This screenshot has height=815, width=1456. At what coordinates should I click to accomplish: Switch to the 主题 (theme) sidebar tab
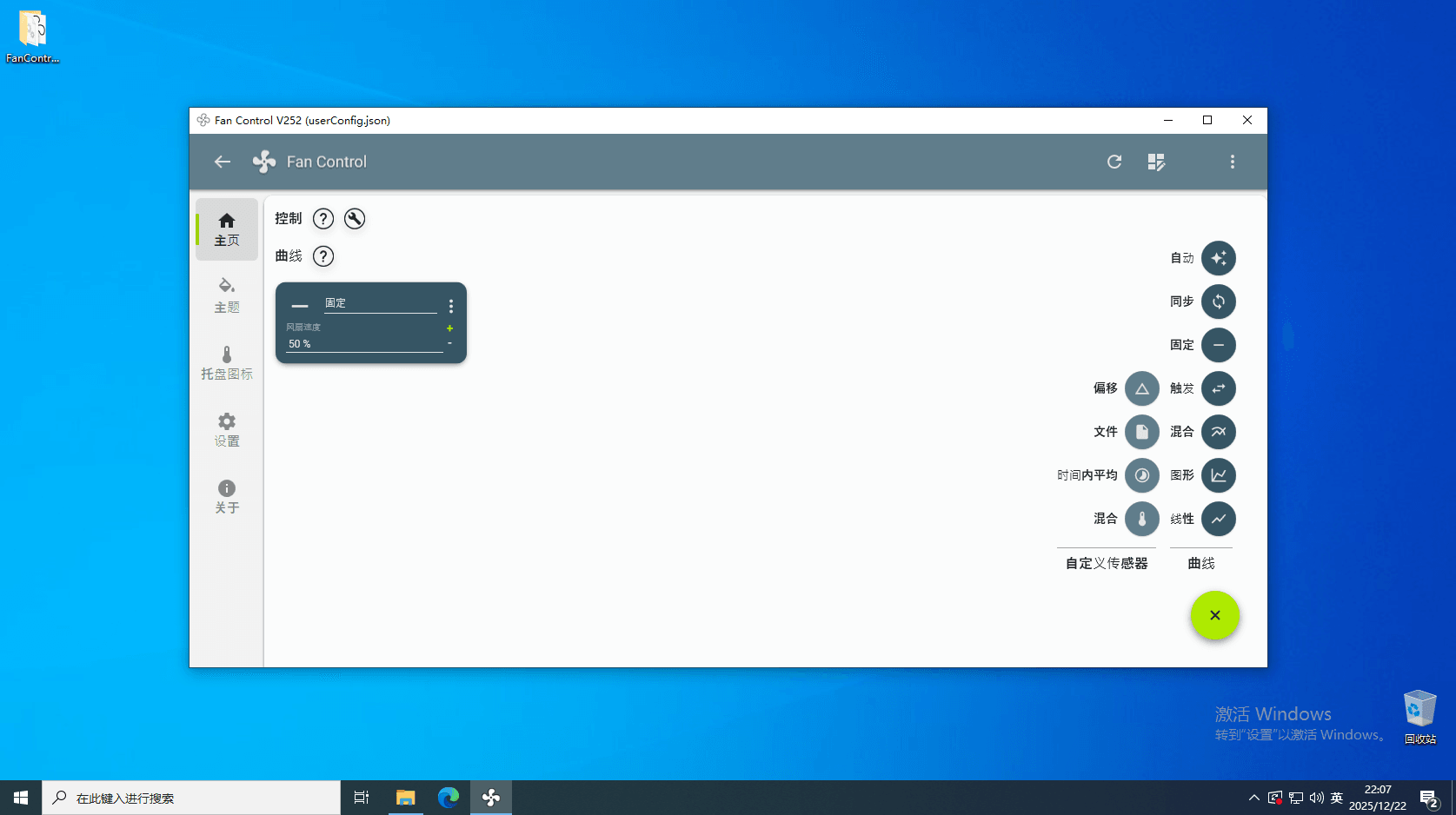click(227, 295)
